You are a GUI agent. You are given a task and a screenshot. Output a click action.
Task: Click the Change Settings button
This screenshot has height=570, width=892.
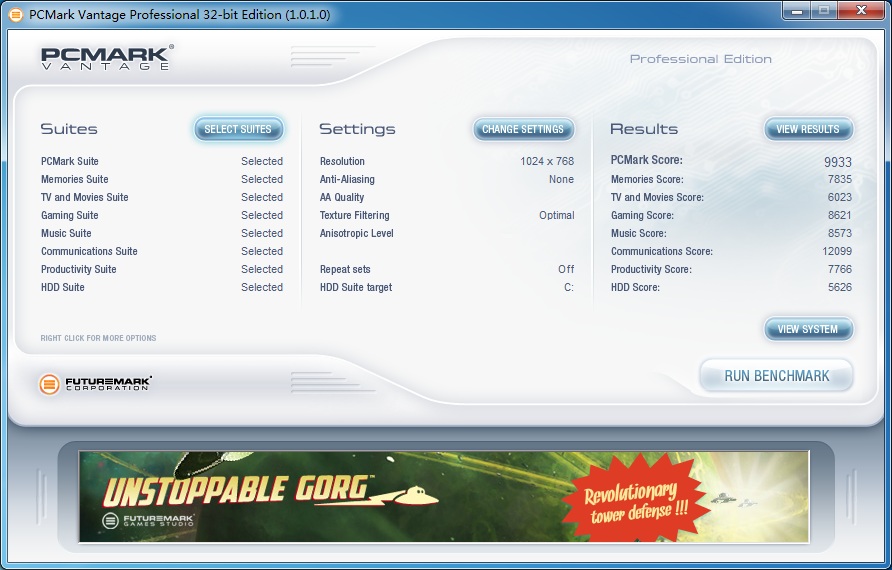[x=523, y=129]
